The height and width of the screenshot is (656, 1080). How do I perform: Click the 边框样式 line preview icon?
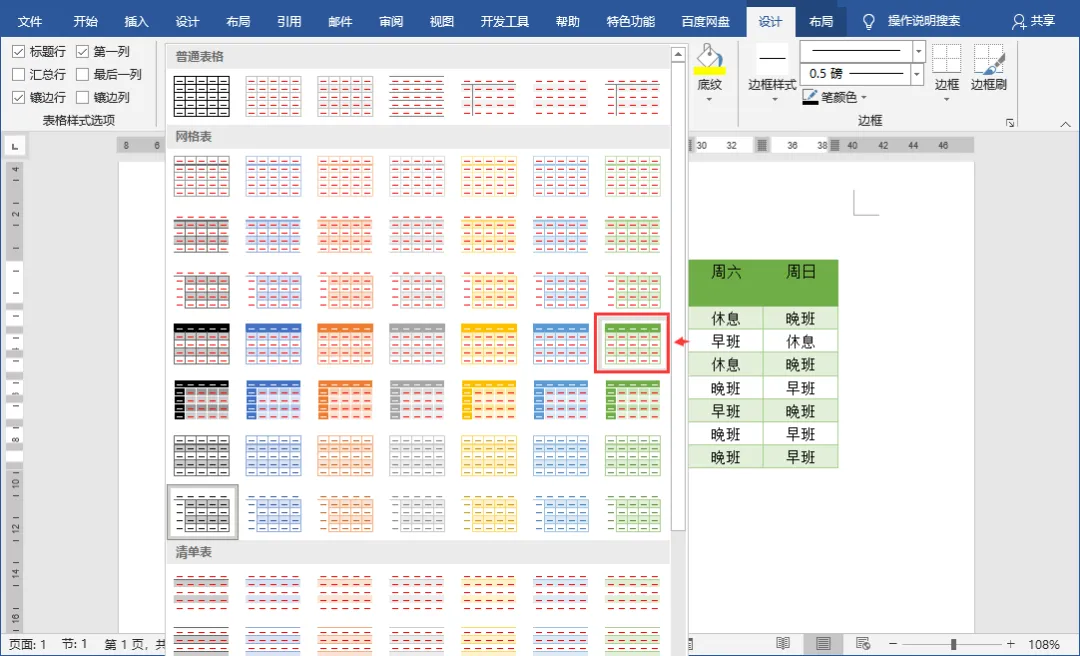(772, 59)
